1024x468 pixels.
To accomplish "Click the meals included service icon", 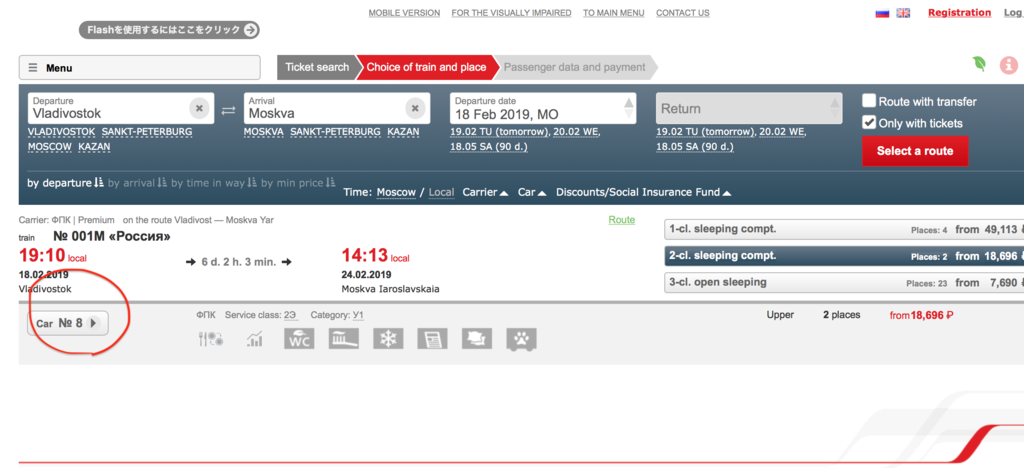I will point(210,338).
